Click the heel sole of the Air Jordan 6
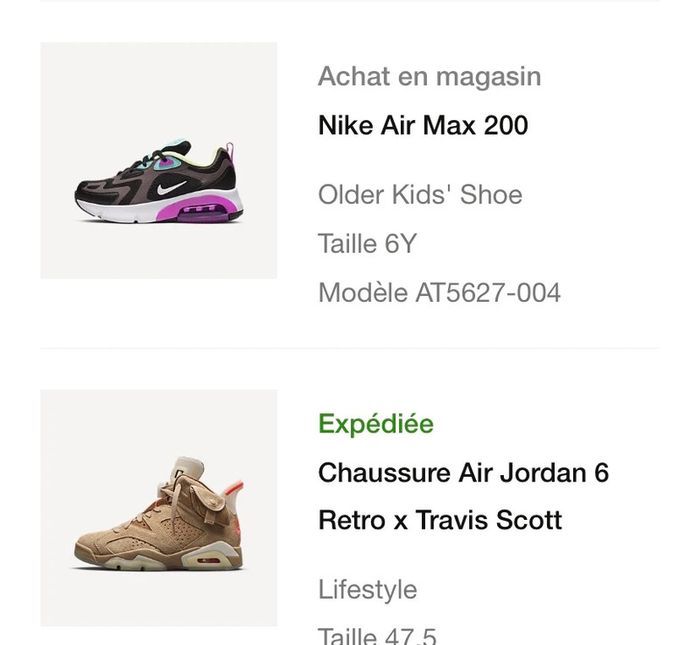The image size is (700, 645). coord(212,560)
